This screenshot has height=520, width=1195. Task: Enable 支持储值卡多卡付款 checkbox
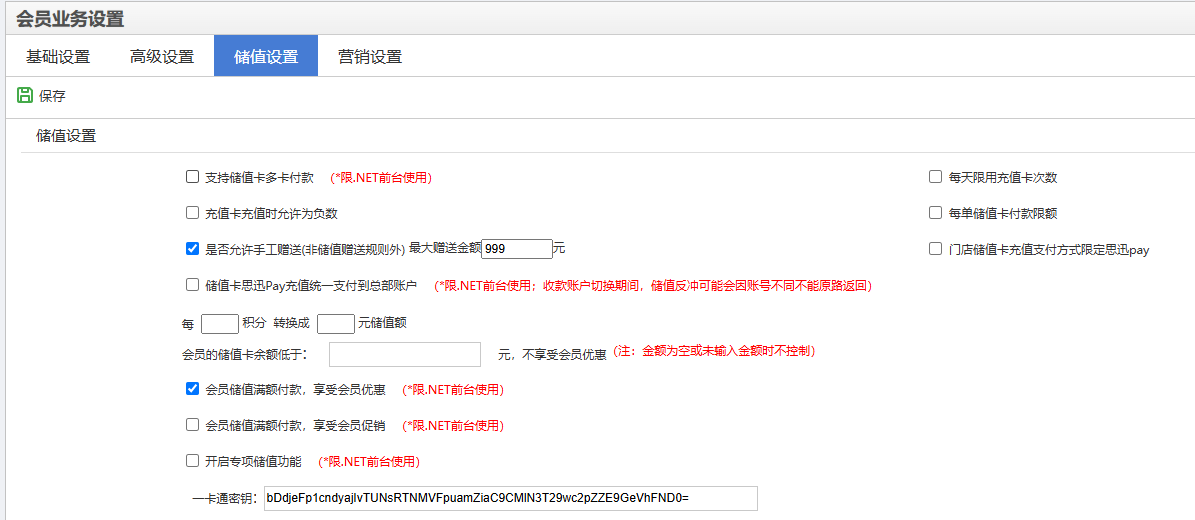click(193, 177)
